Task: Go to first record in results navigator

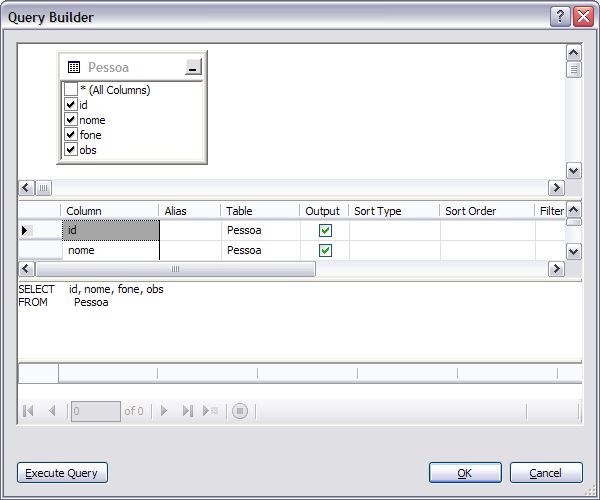Action: point(28,411)
